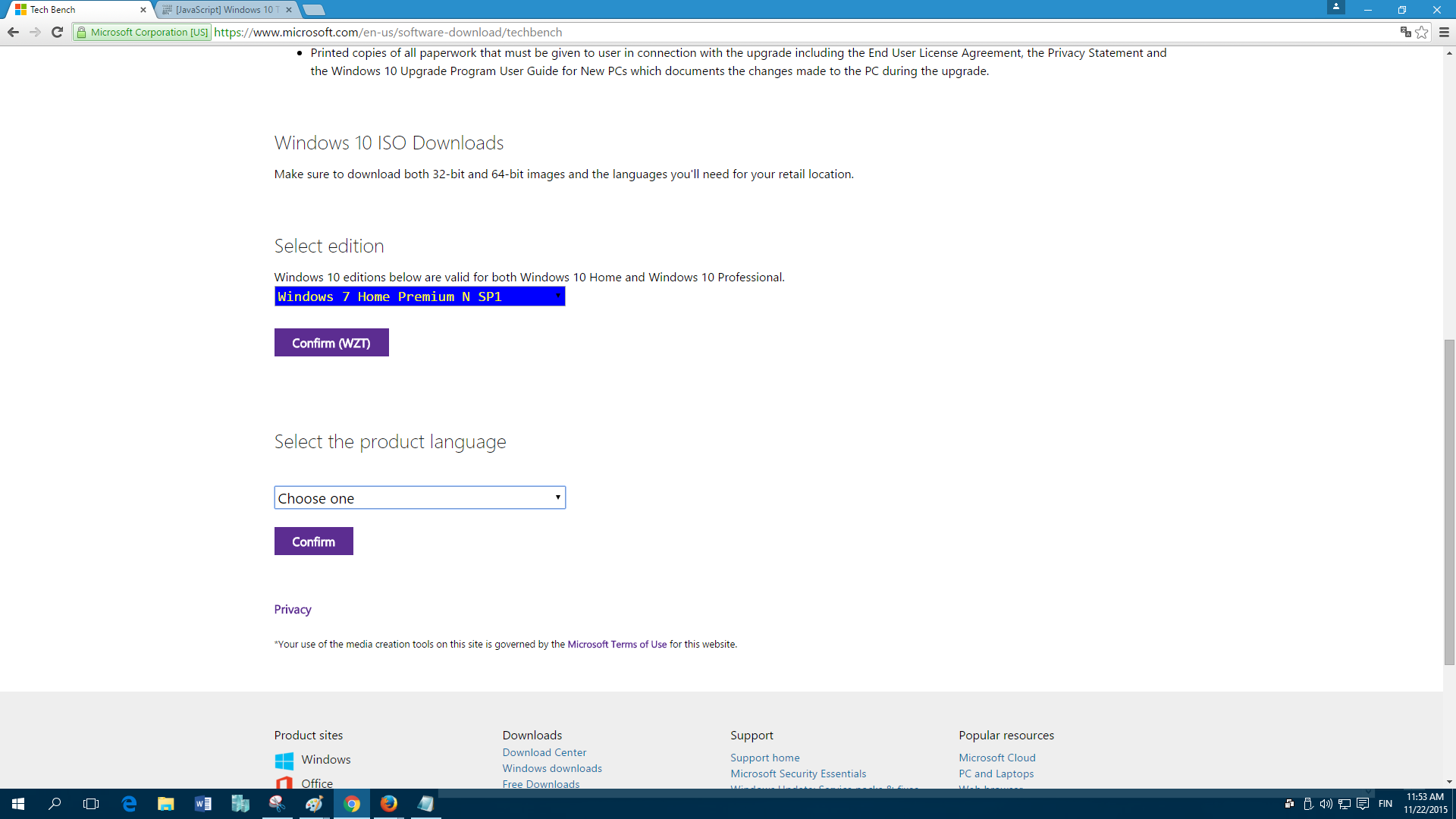The image size is (1456, 819).
Task: Open the PC and Laptops link
Action: (996, 773)
